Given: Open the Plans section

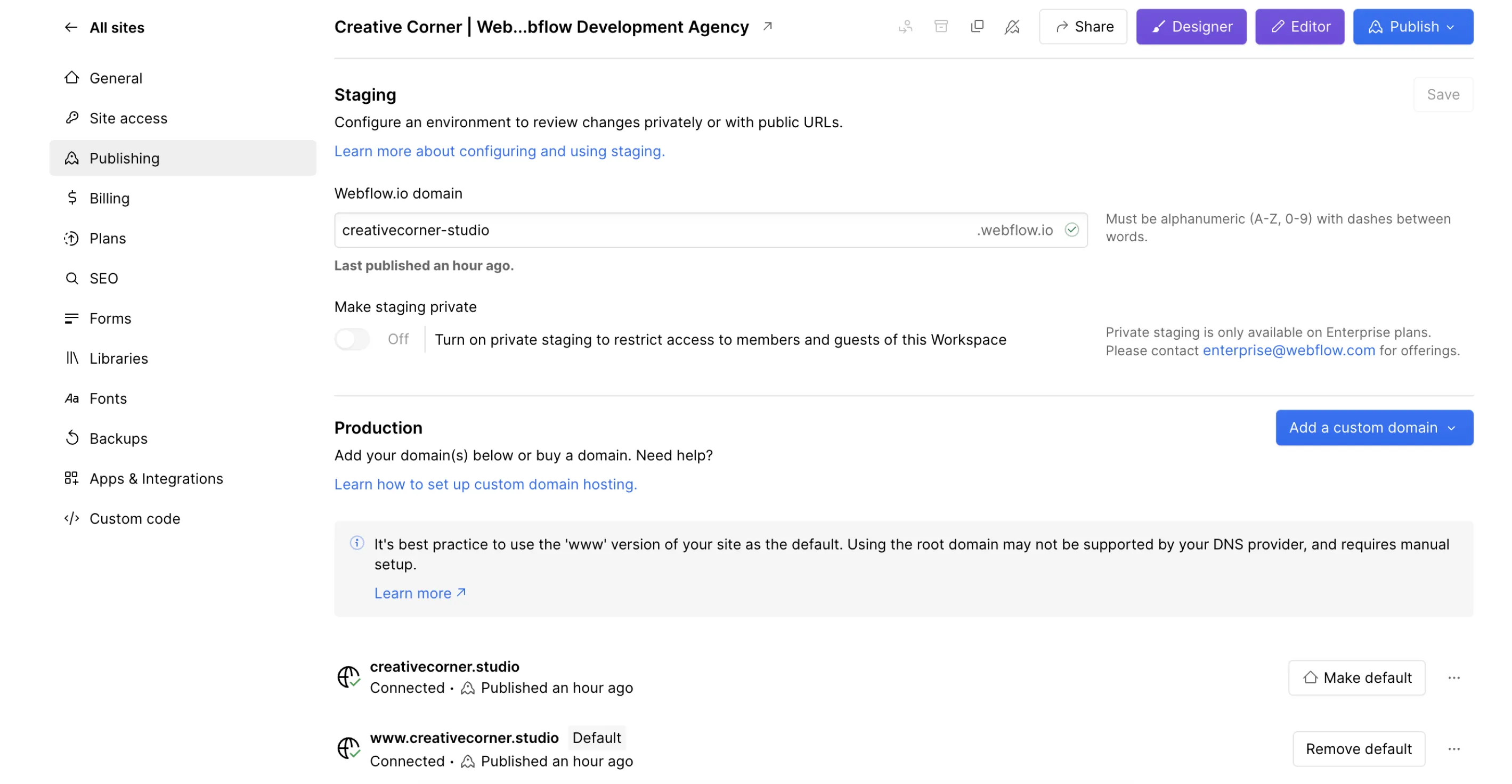Looking at the screenshot, I should pyautogui.click(x=183, y=238).
